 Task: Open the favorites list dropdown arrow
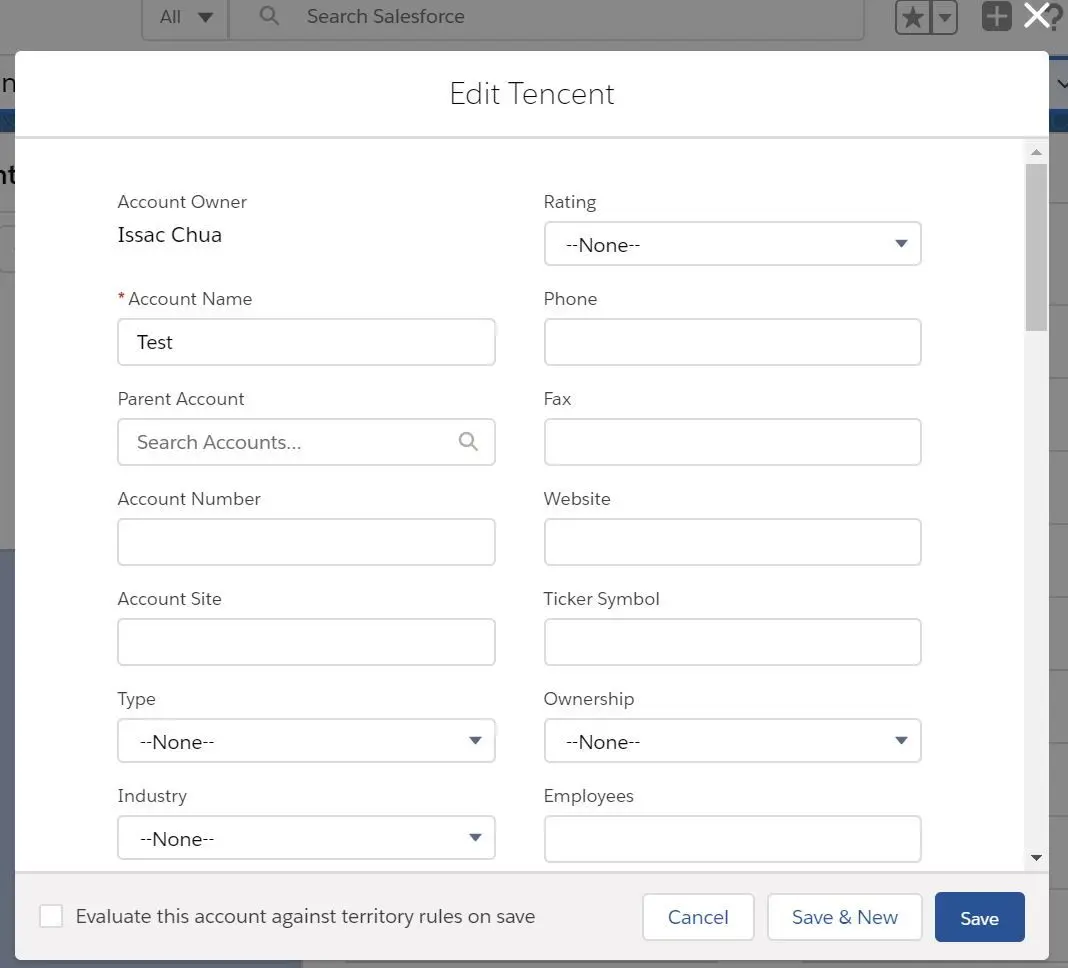coord(945,17)
